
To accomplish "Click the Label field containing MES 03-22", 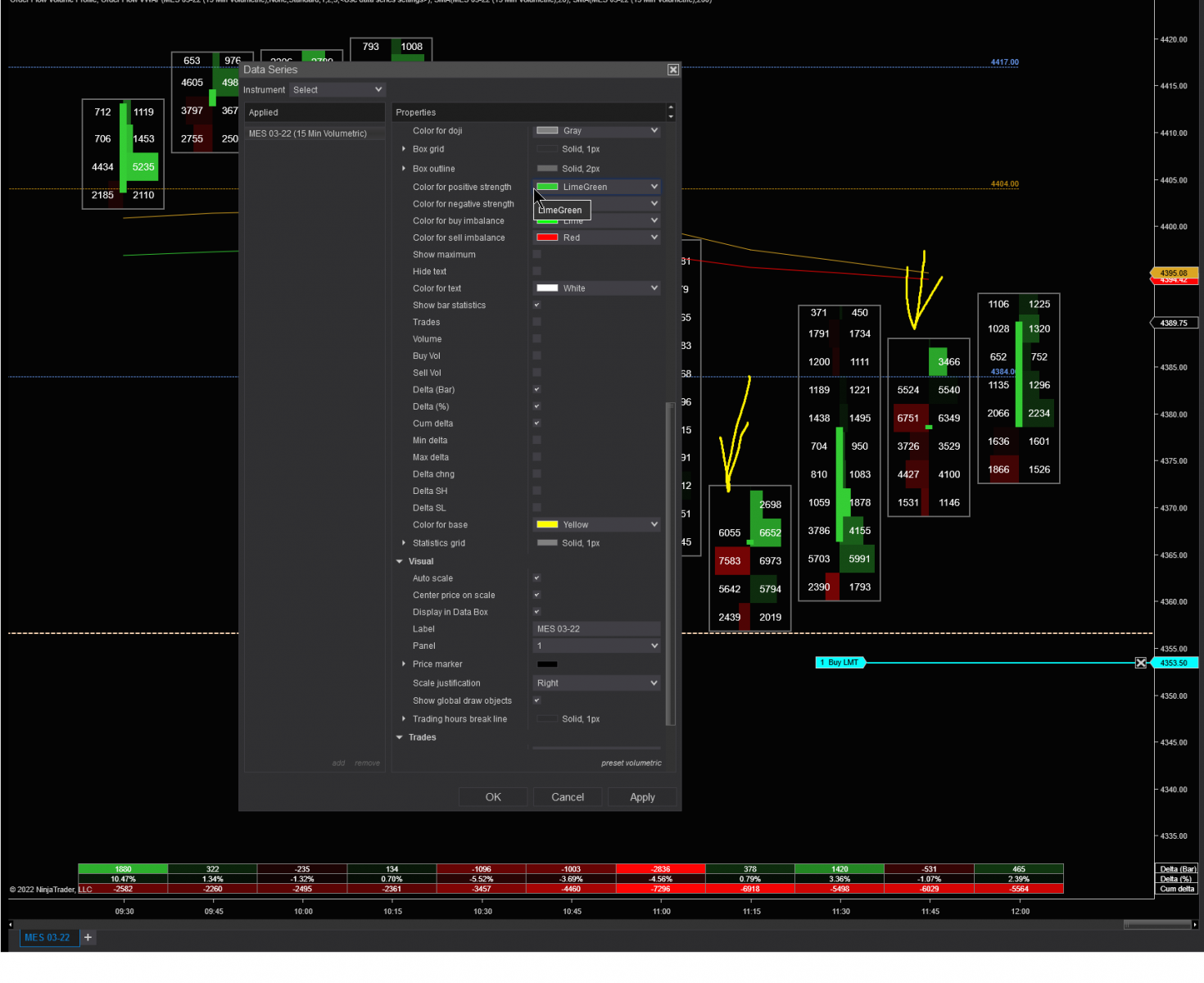I will [596, 629].
